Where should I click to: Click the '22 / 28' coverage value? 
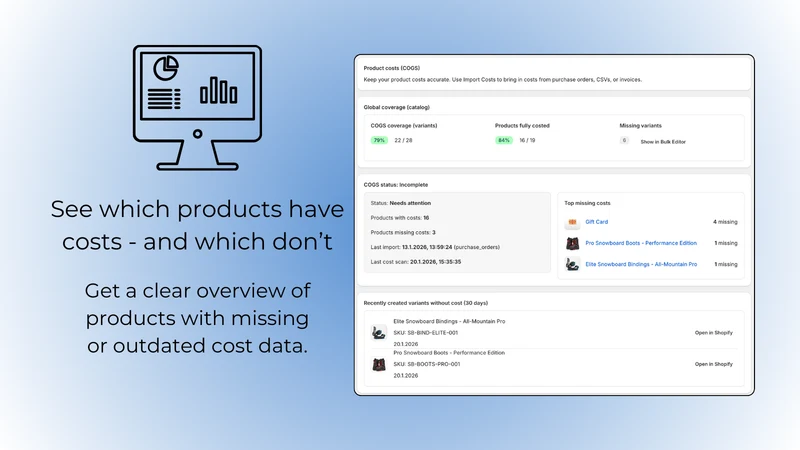click(x=403, y=140)
